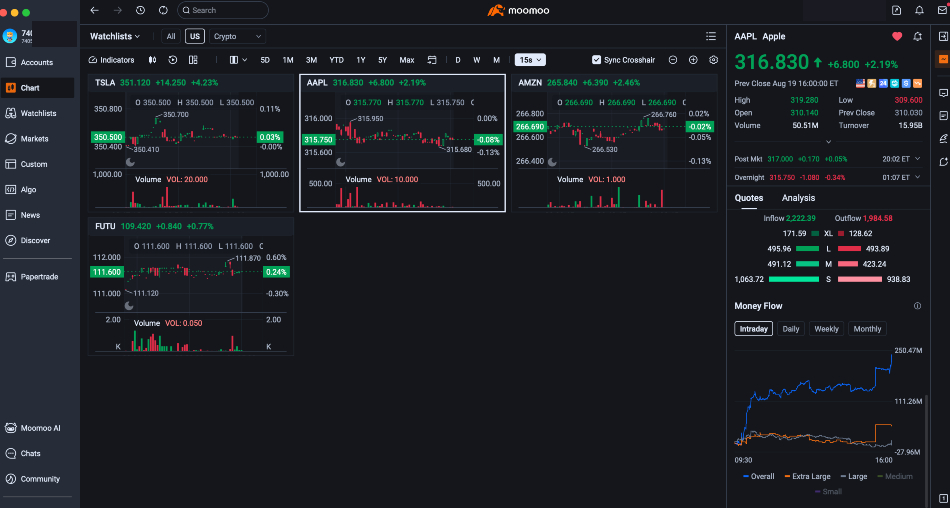Switch Money Flow to Daily
The width and height of the screenshot is (950, 508).
[791, 329]
